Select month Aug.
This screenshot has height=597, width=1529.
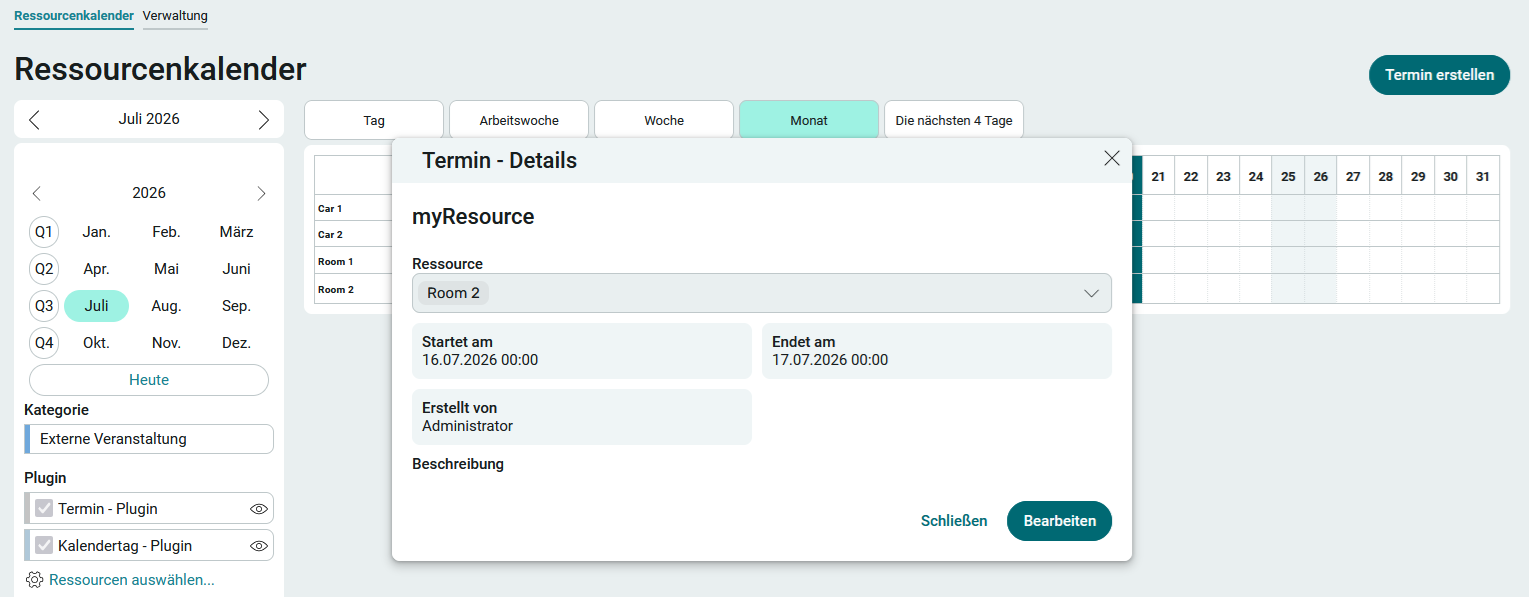point(166,306)
